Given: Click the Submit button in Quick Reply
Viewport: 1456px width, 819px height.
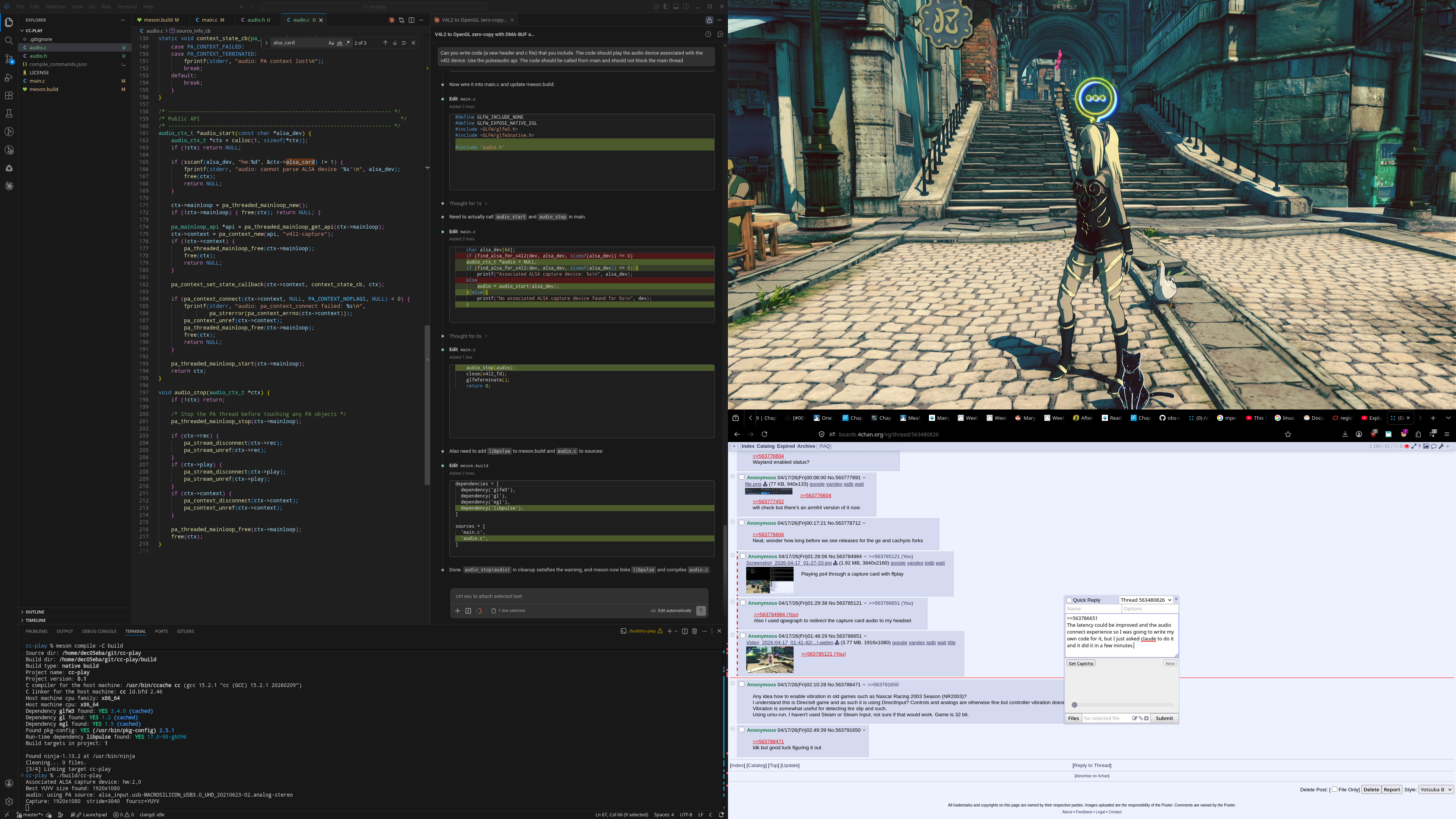Looking at the screenshot, I should [1164, 719].
